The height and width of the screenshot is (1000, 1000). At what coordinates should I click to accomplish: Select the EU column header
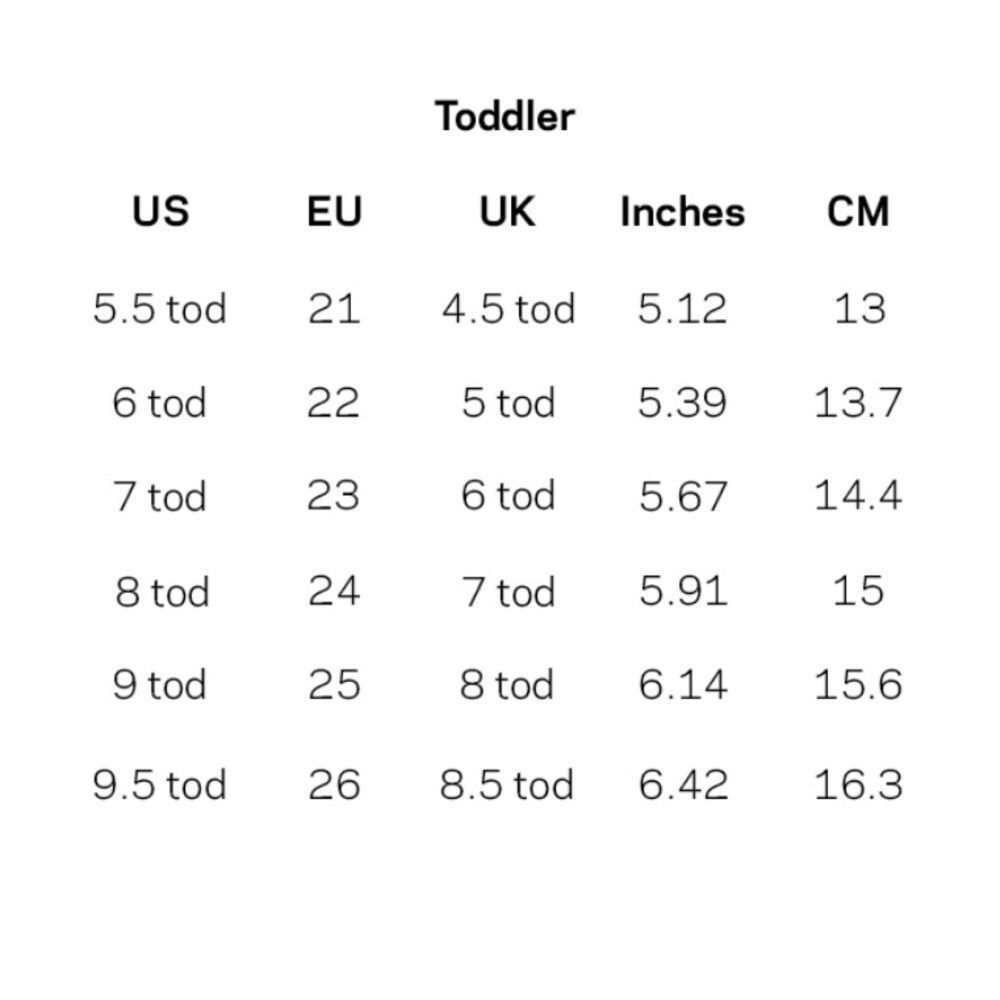point(334,212)
